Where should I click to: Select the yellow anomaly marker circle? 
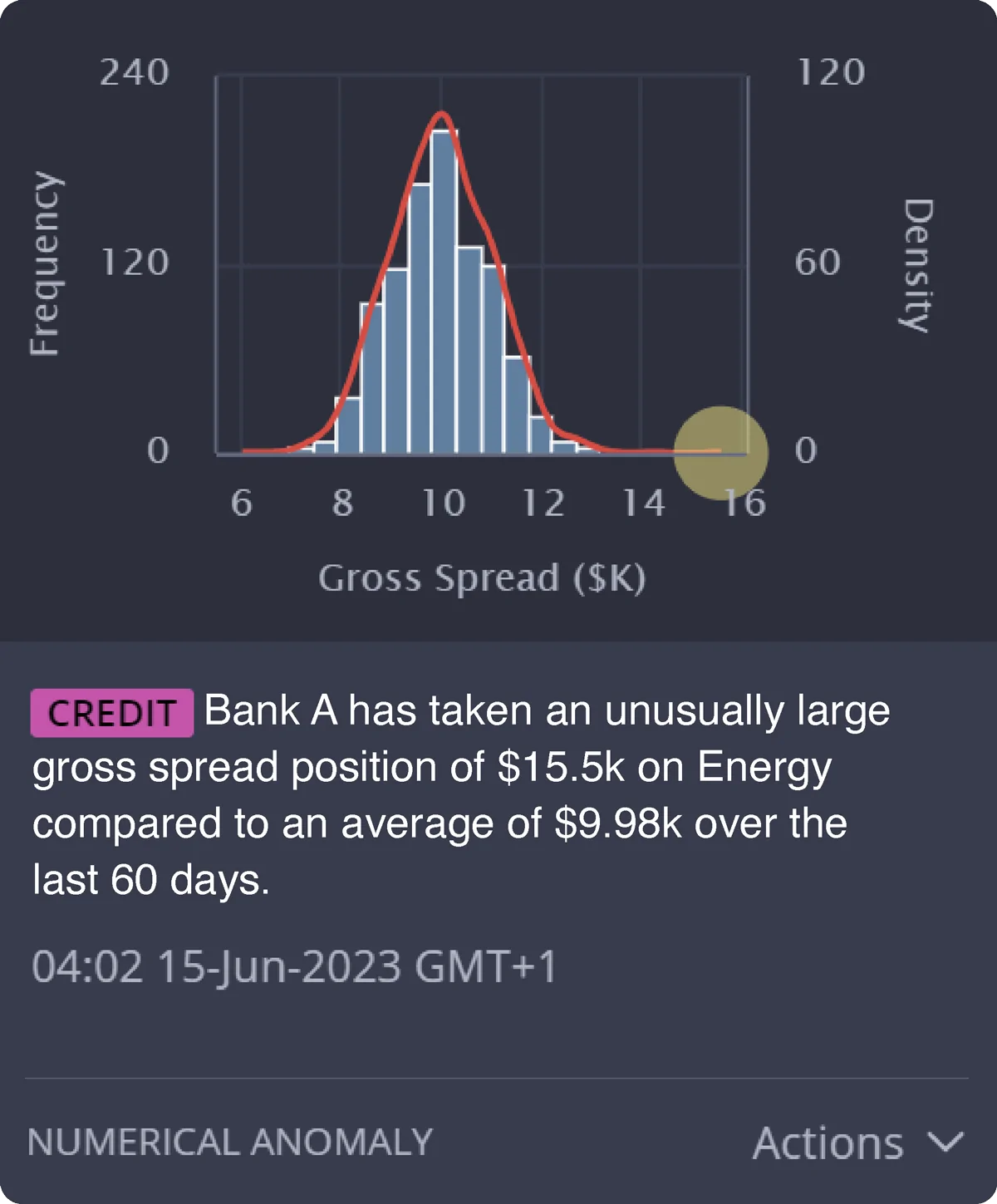click(720, 453)
